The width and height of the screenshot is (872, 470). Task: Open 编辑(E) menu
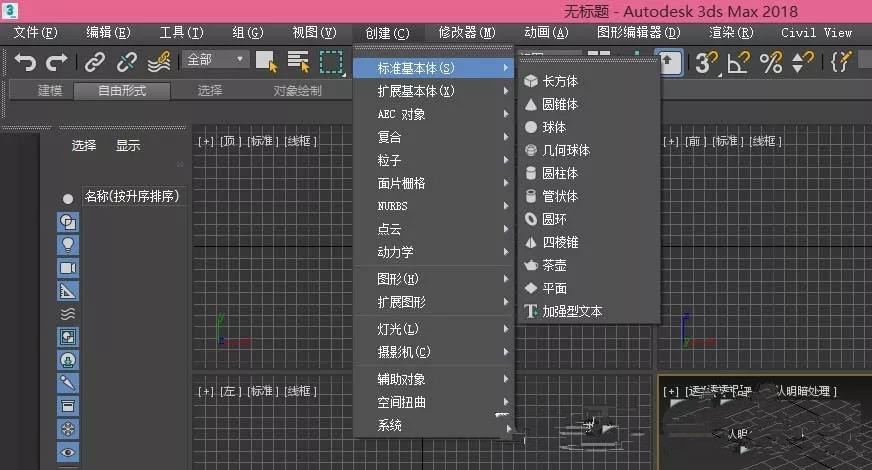point(108,33)
